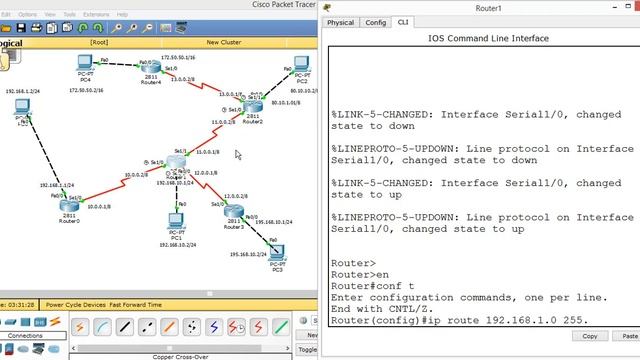The height and width of the screenshot is (360, 640).
Task: Click the [Root] navigation label
Action: 99,42
